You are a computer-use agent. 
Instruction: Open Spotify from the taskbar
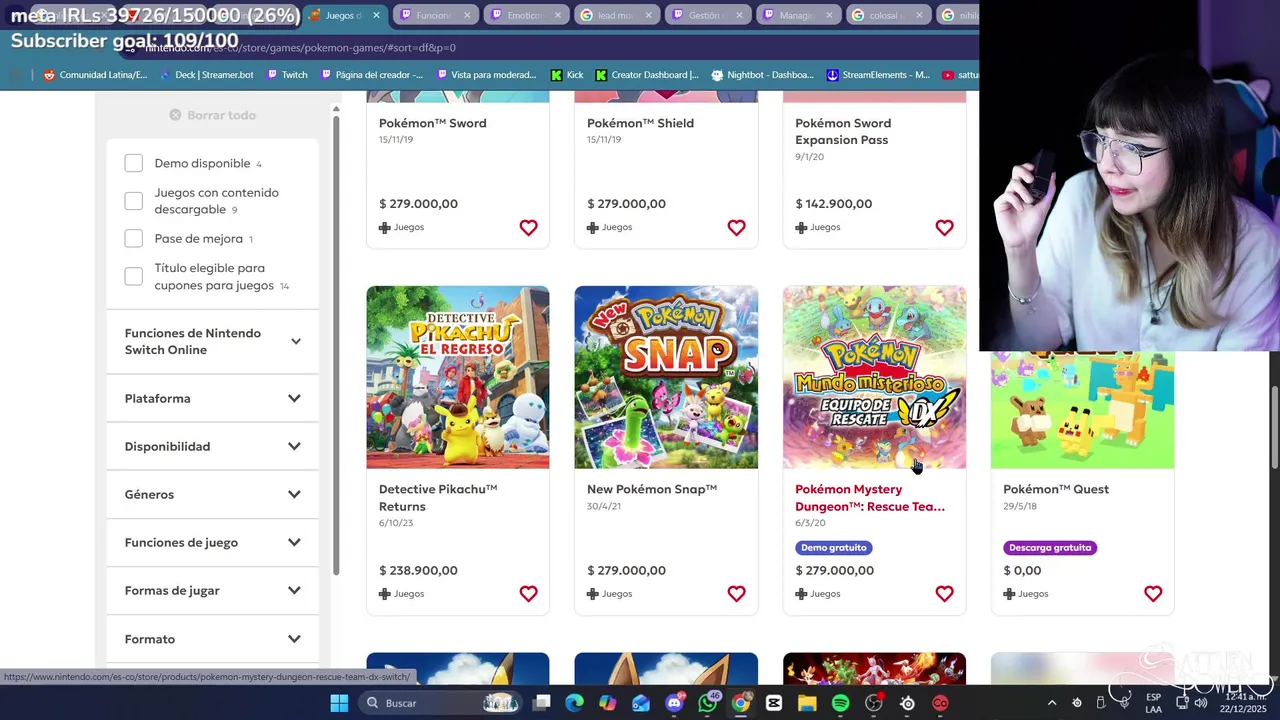pyautogui.click(x=840, y=703)
